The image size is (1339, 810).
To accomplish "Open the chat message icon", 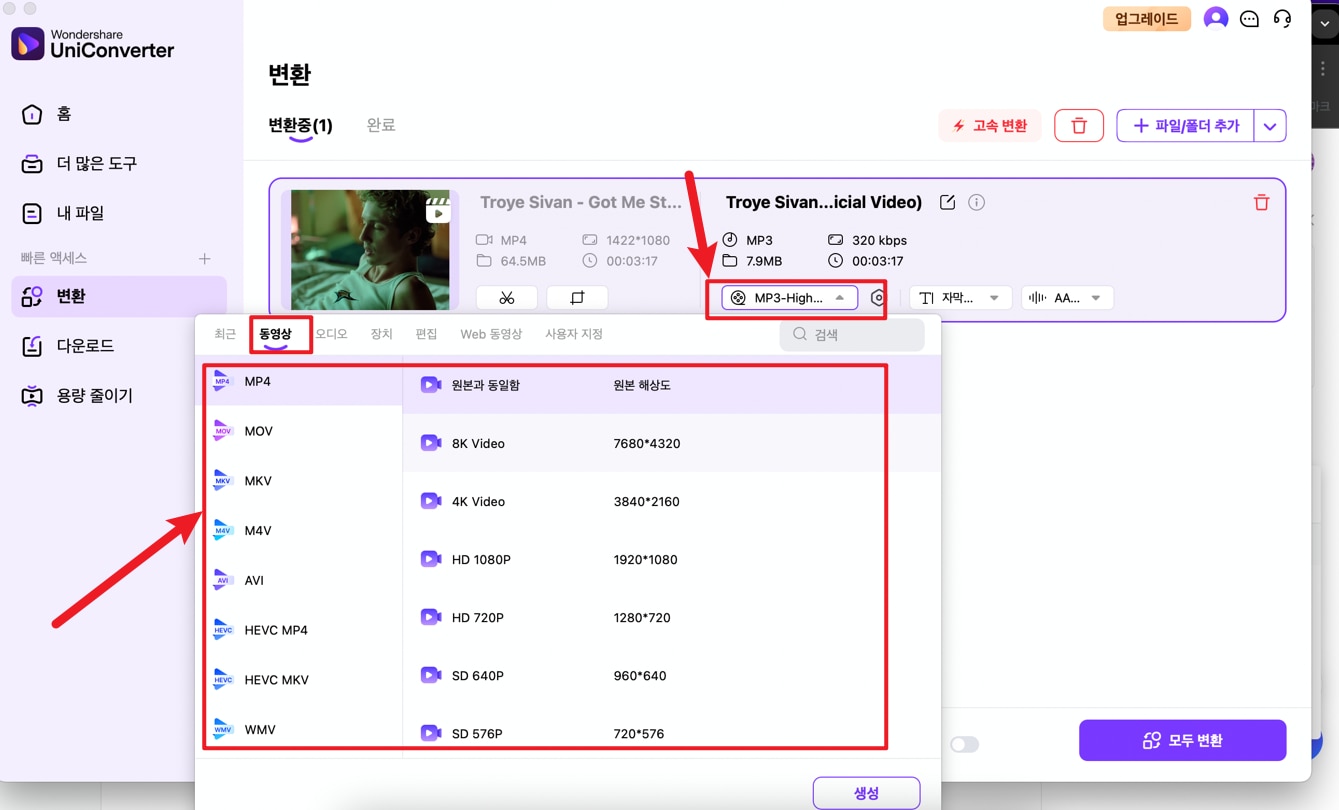I will (1249, 18).
